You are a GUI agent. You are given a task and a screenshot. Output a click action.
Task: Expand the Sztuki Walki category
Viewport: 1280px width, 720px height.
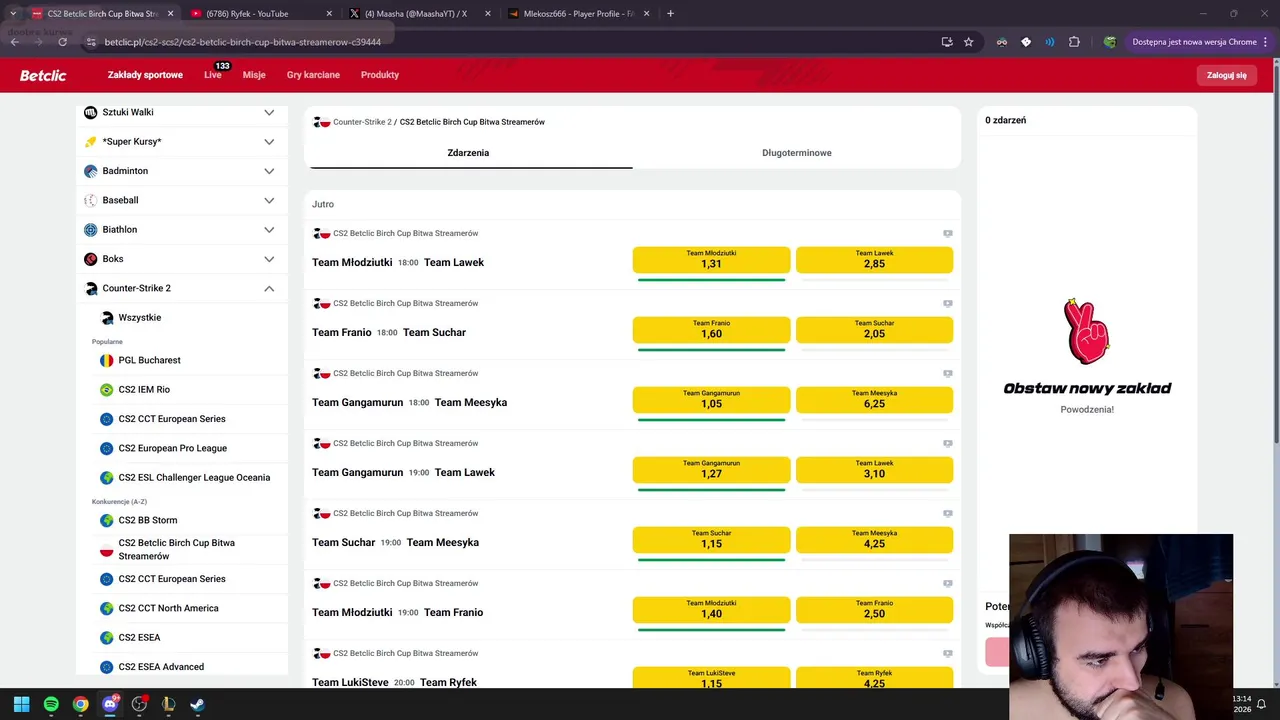[269, 112]
